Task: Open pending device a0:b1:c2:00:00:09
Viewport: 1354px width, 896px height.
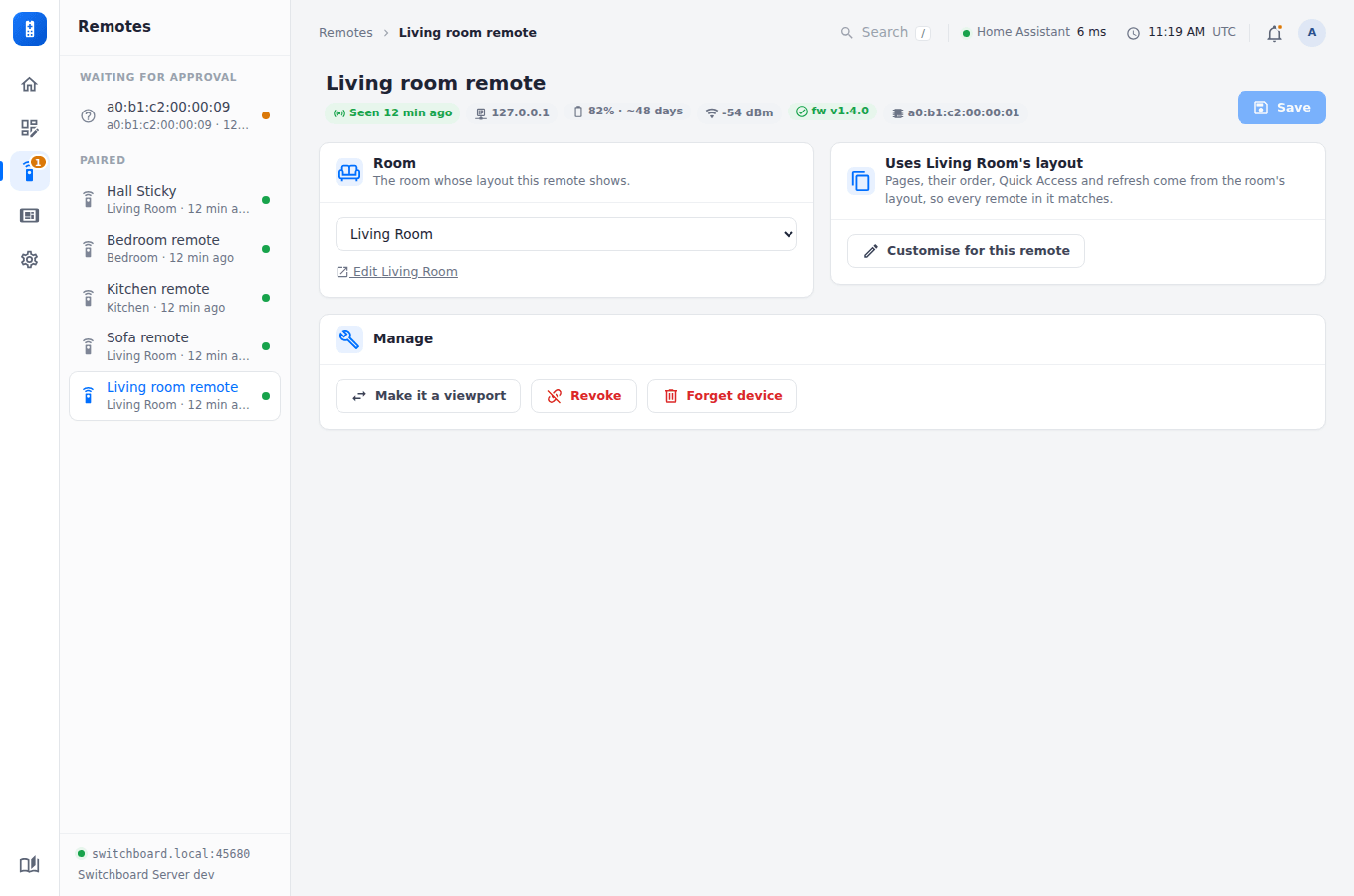Action: [x=174, y=115]
